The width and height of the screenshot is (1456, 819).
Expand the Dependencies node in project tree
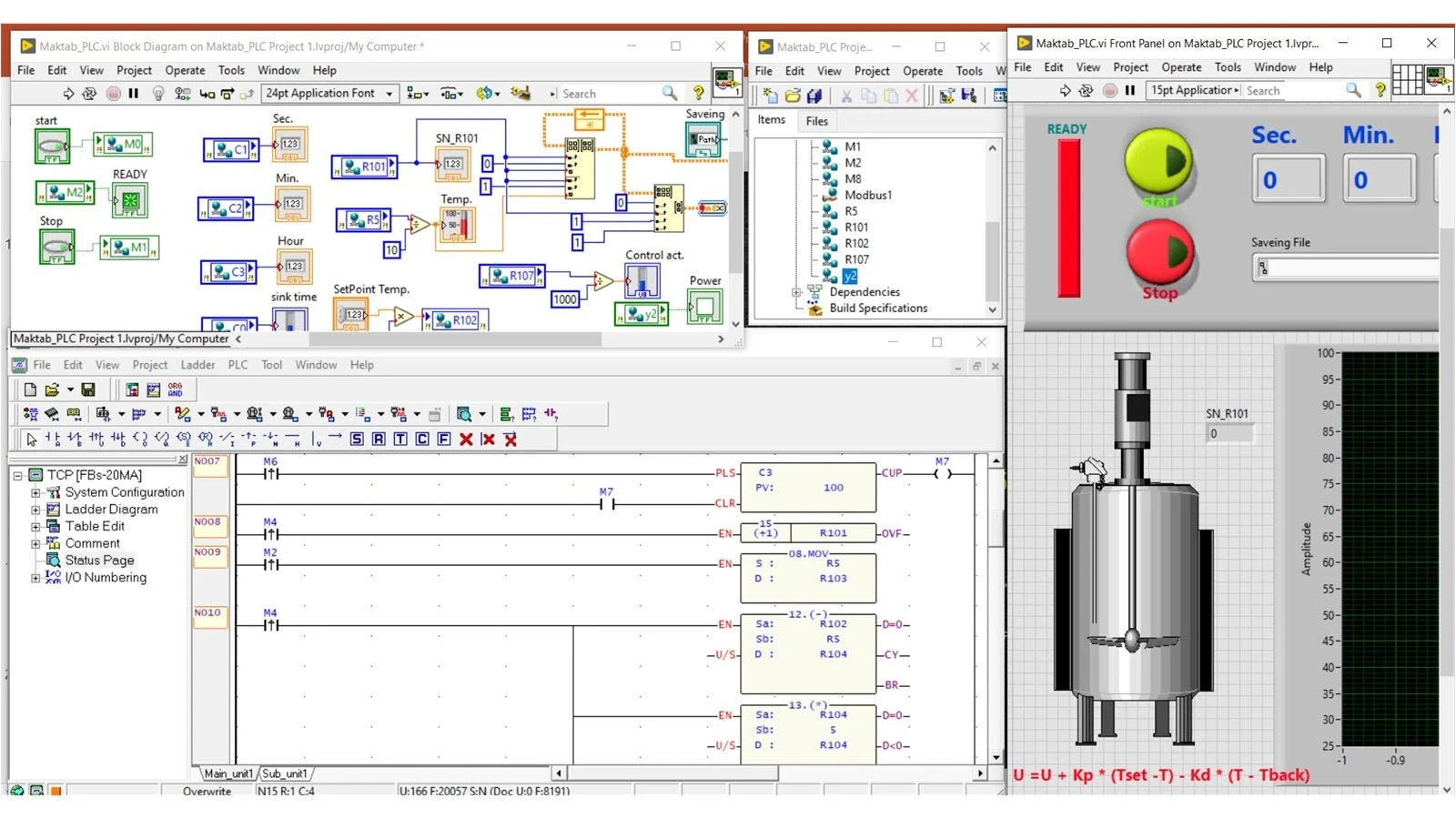coord(796,292)
